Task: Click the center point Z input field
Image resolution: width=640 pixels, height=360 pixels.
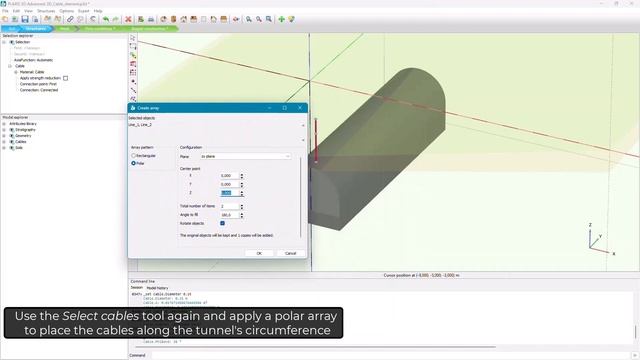Action: click(229, 193)
